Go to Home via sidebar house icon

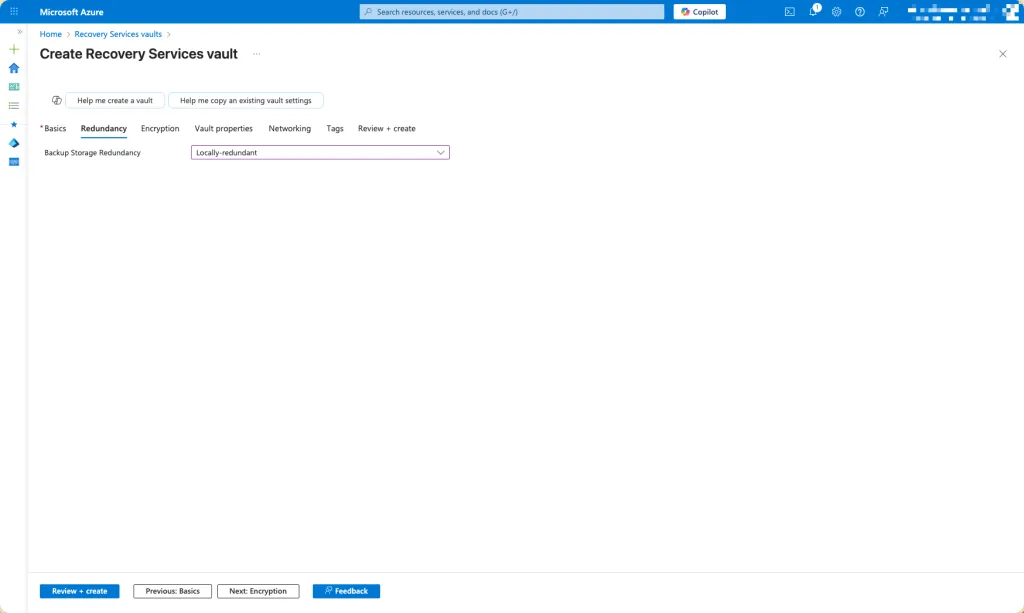tap(14, 68)
